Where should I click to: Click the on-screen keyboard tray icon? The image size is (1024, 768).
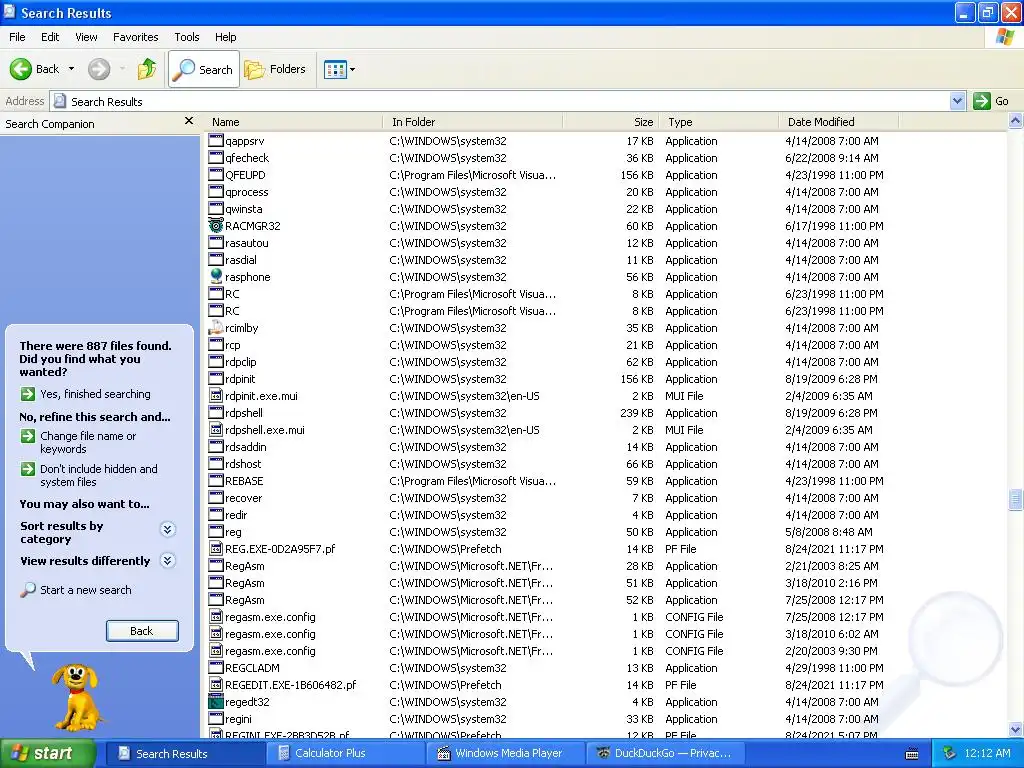click(912, 754)
